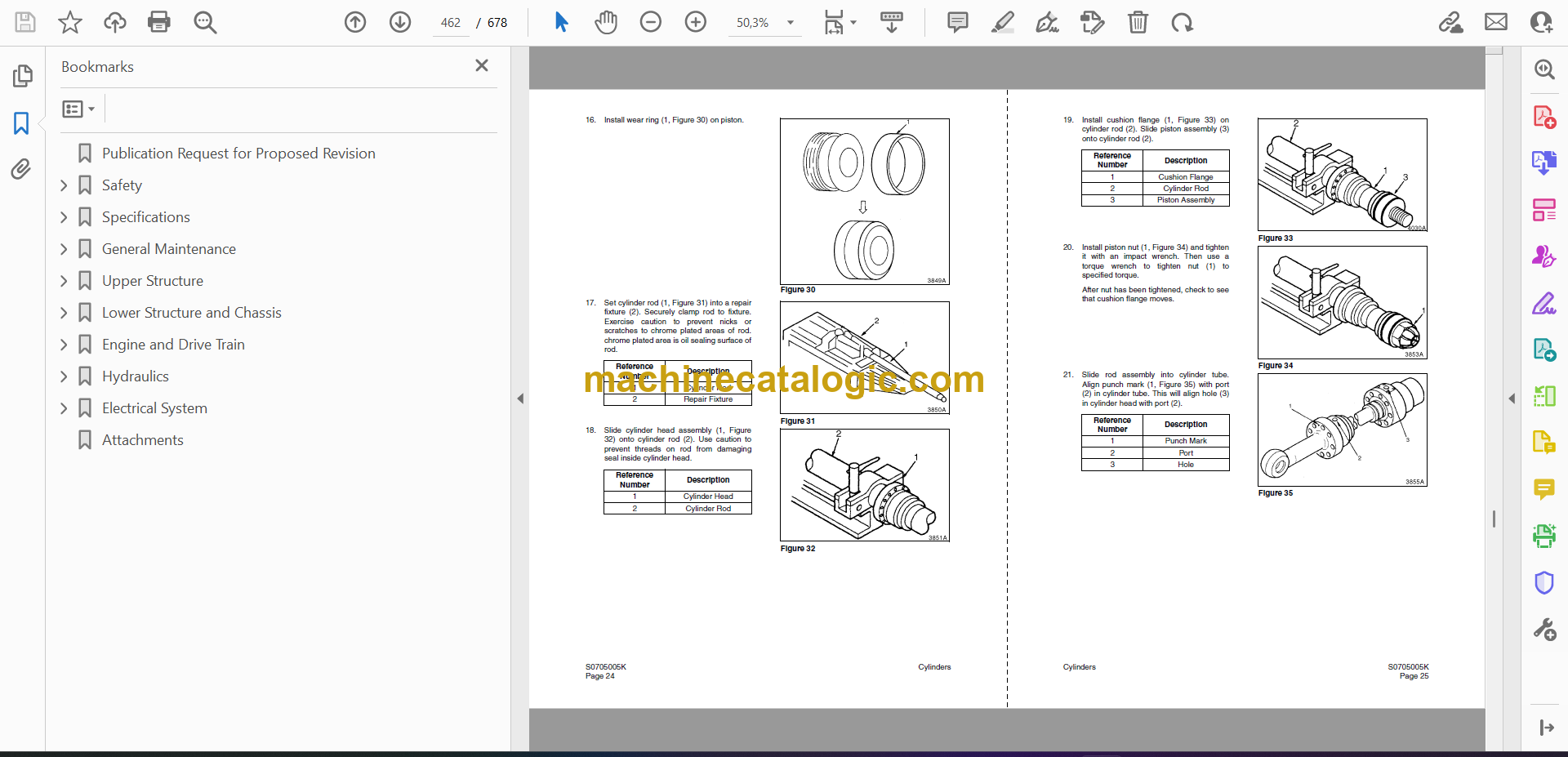Screen dimensions: 1568x757
Task: Click the read mode keyboard icon
Action: click(x=892, y=22)
